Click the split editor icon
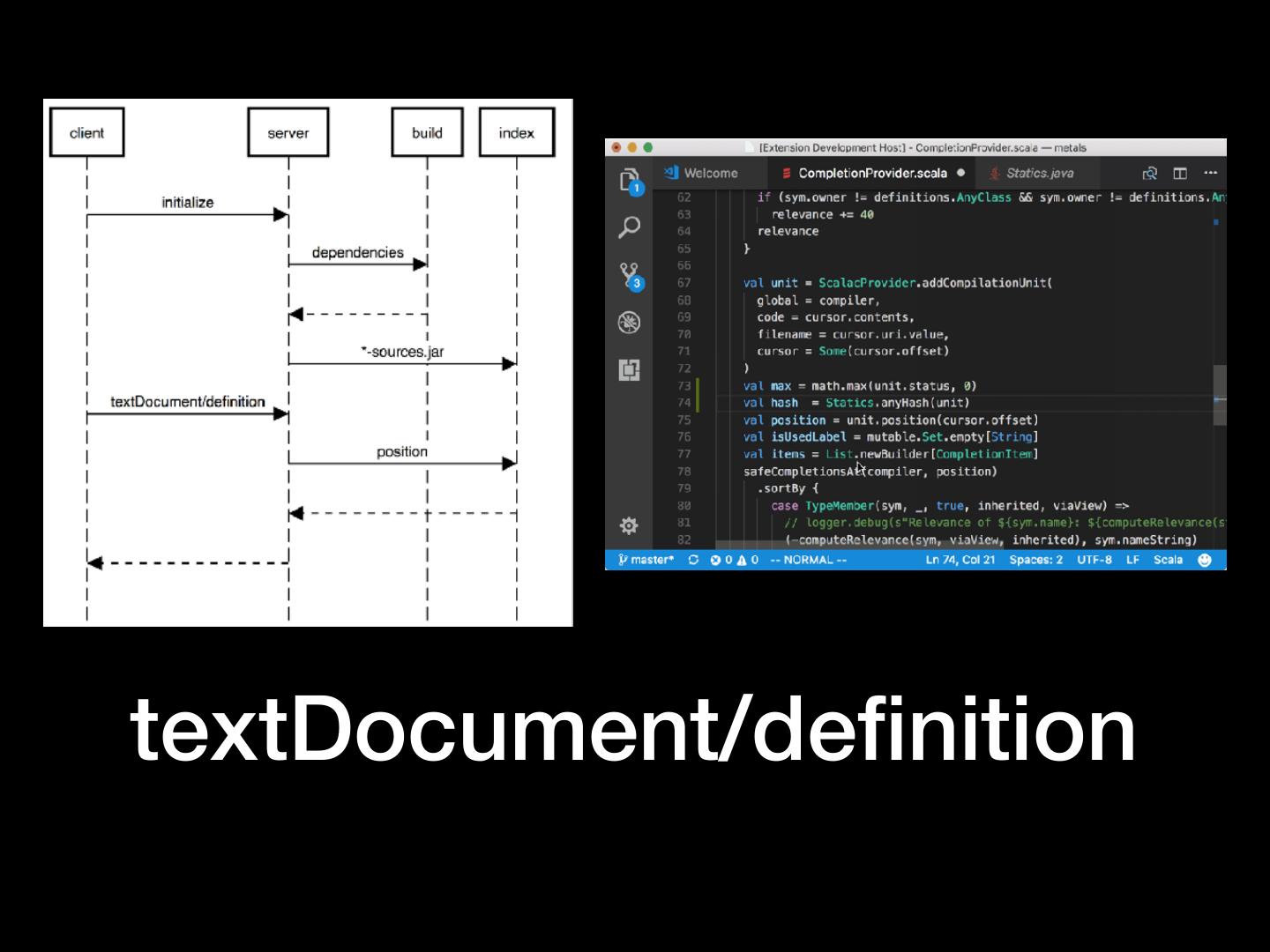1270x952 pixels. 1180,174
